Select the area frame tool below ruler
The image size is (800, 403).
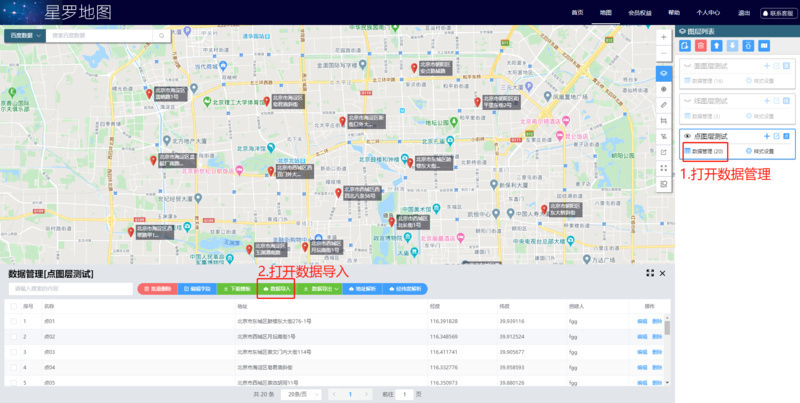pos(663,120)
